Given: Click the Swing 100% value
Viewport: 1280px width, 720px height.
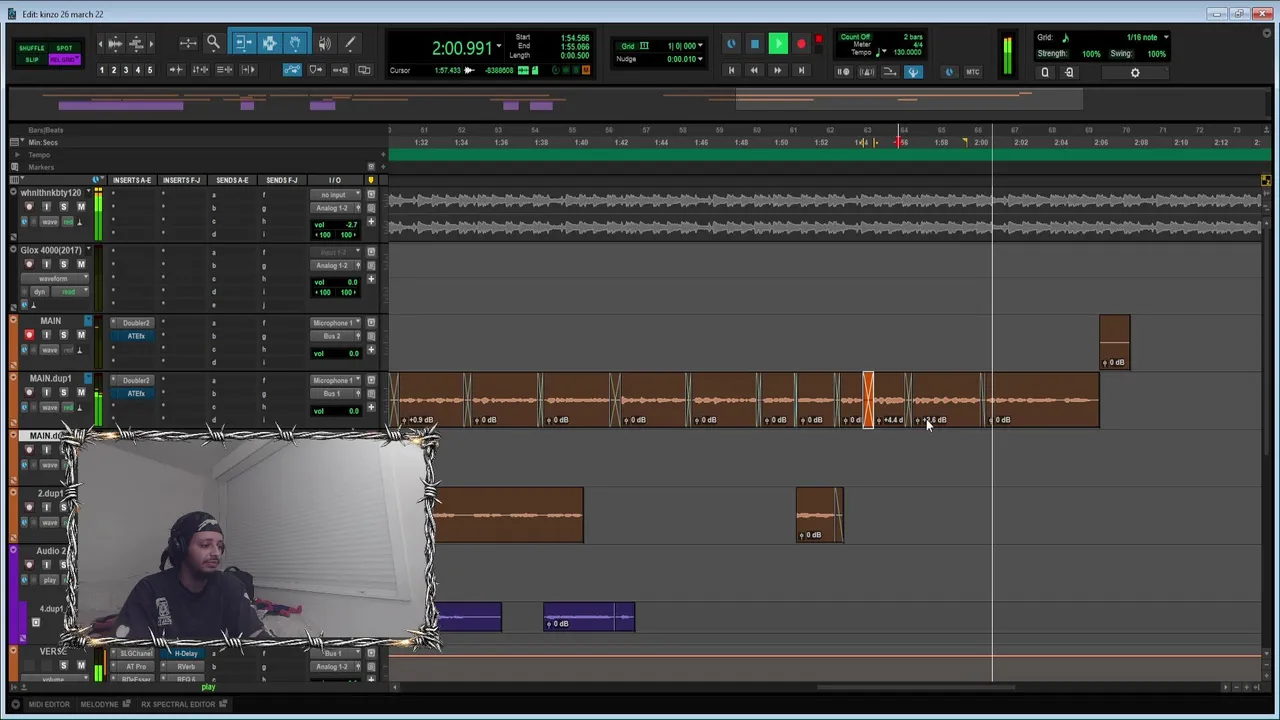Looking at the screenshot, I should pyautogui.click(x=1156, y=54).
